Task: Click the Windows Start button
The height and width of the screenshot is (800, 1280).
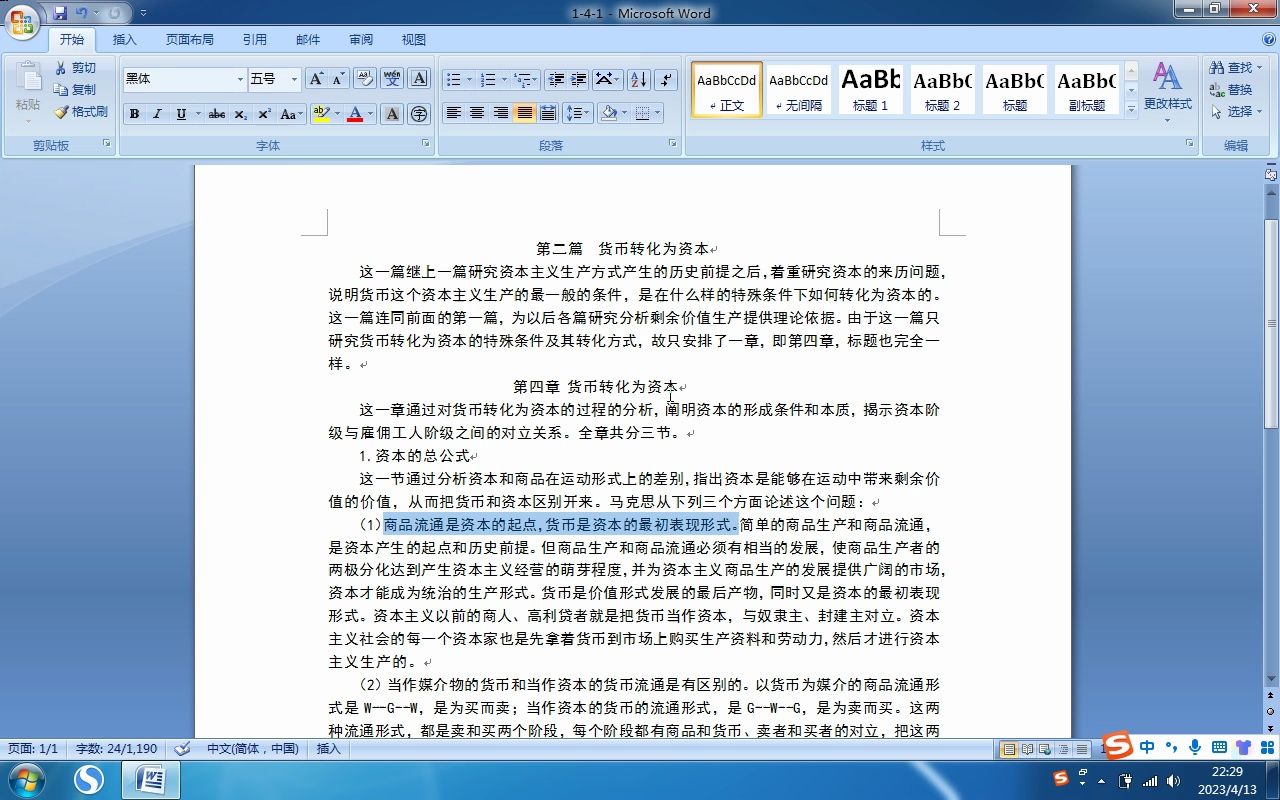Action: pos(24,779)
